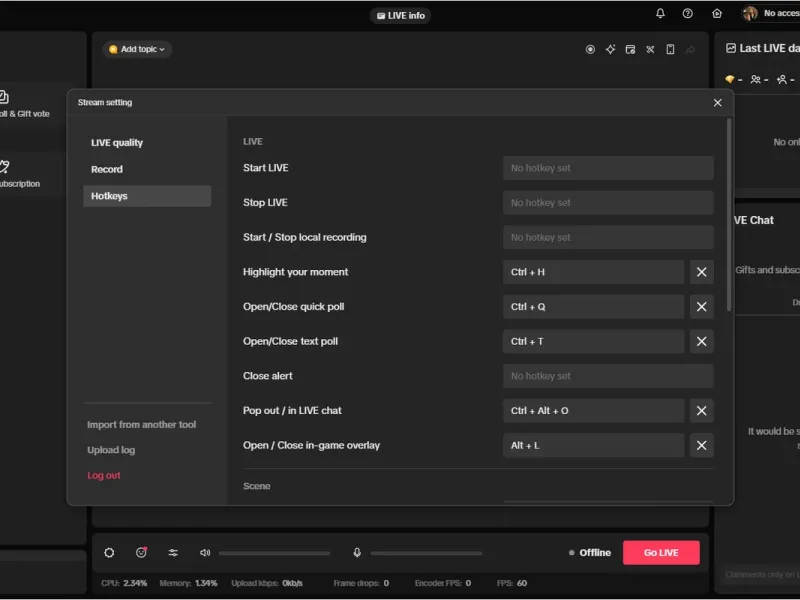Click the window capture icon in preview toolbar
Viewport: 800px width, 600px height.
[631, 49]
